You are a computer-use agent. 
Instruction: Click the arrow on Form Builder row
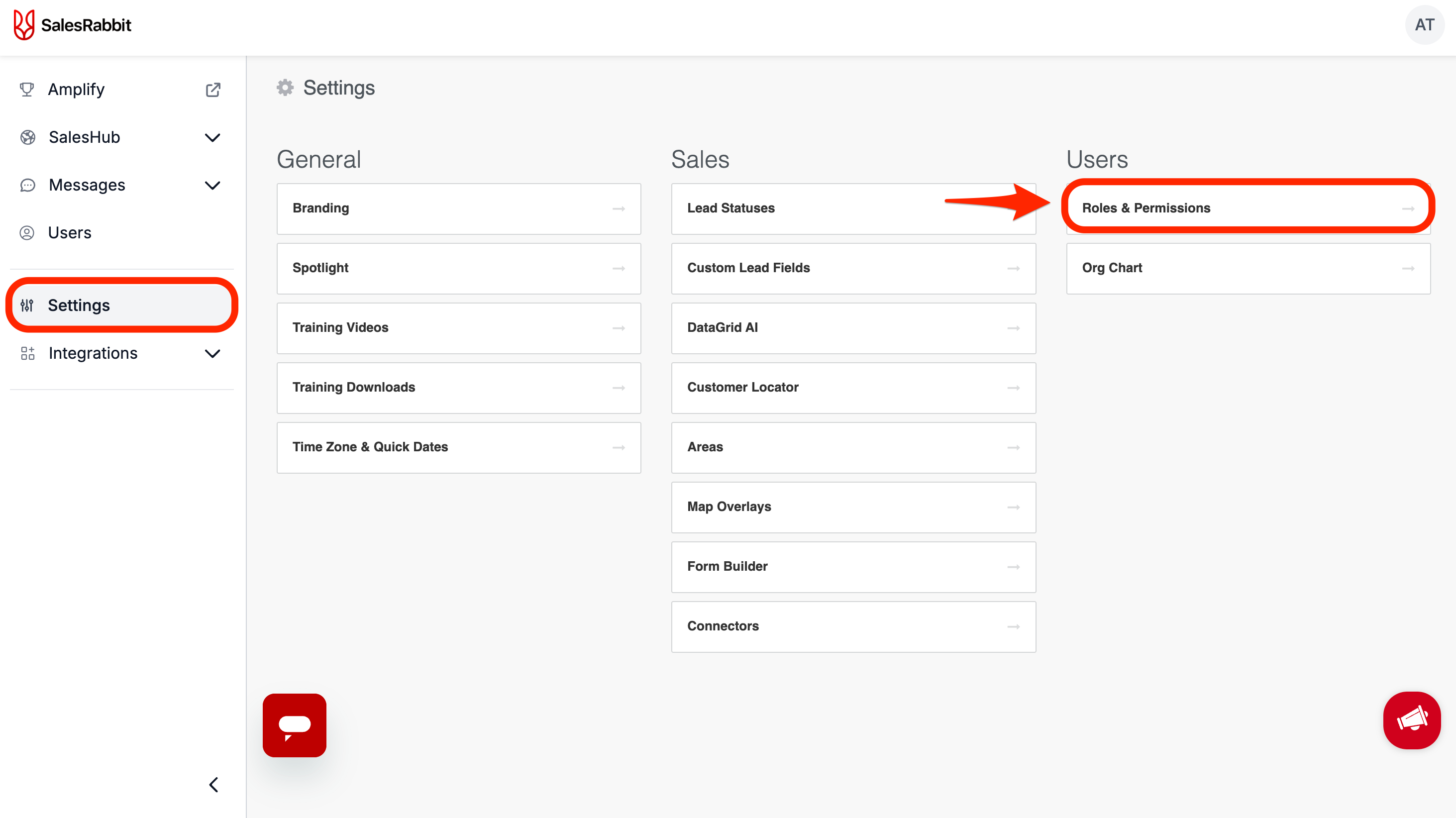pos(1014,566)
